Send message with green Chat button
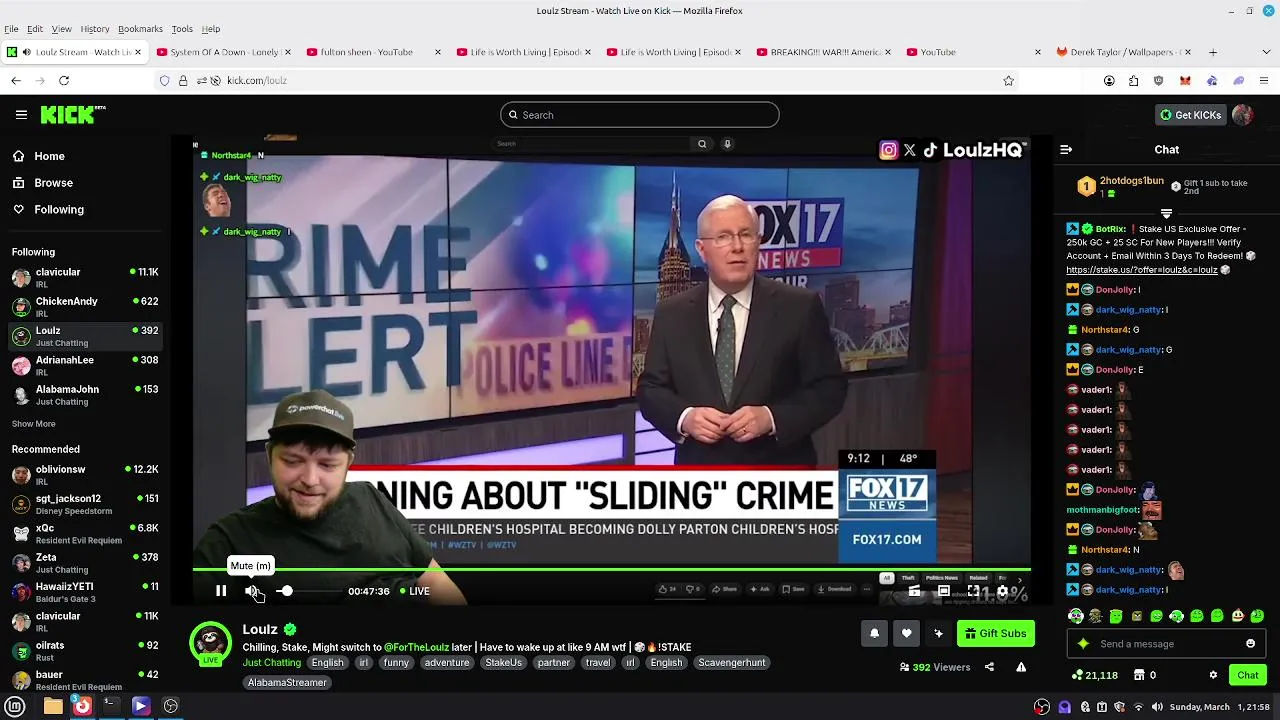The image size is (1280, 720). (x=1247, y=675)
